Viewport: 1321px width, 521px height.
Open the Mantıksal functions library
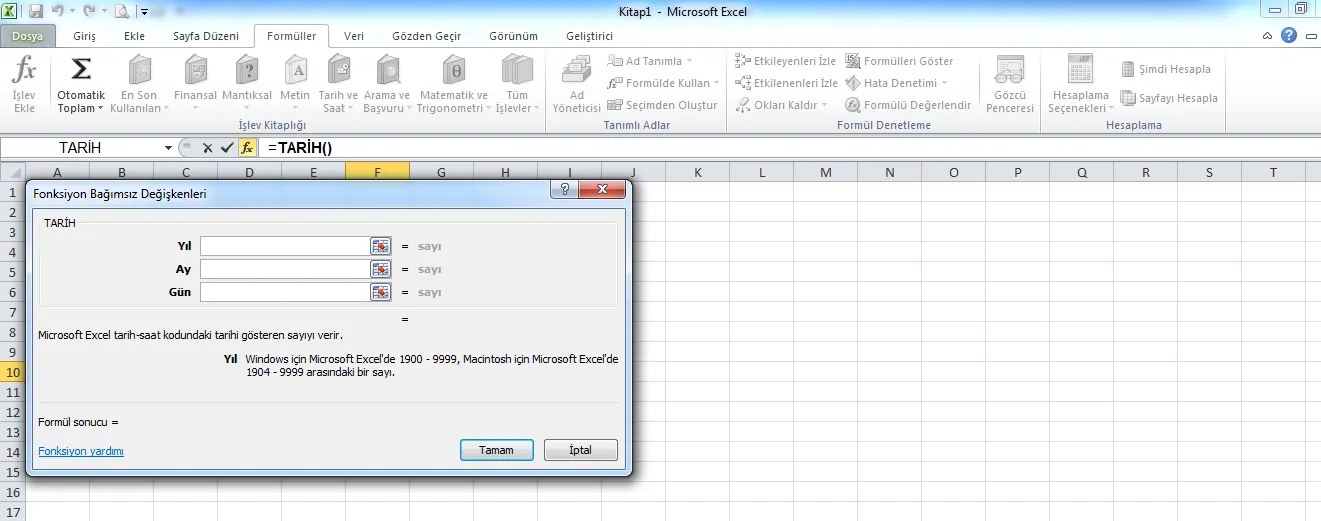246,84
